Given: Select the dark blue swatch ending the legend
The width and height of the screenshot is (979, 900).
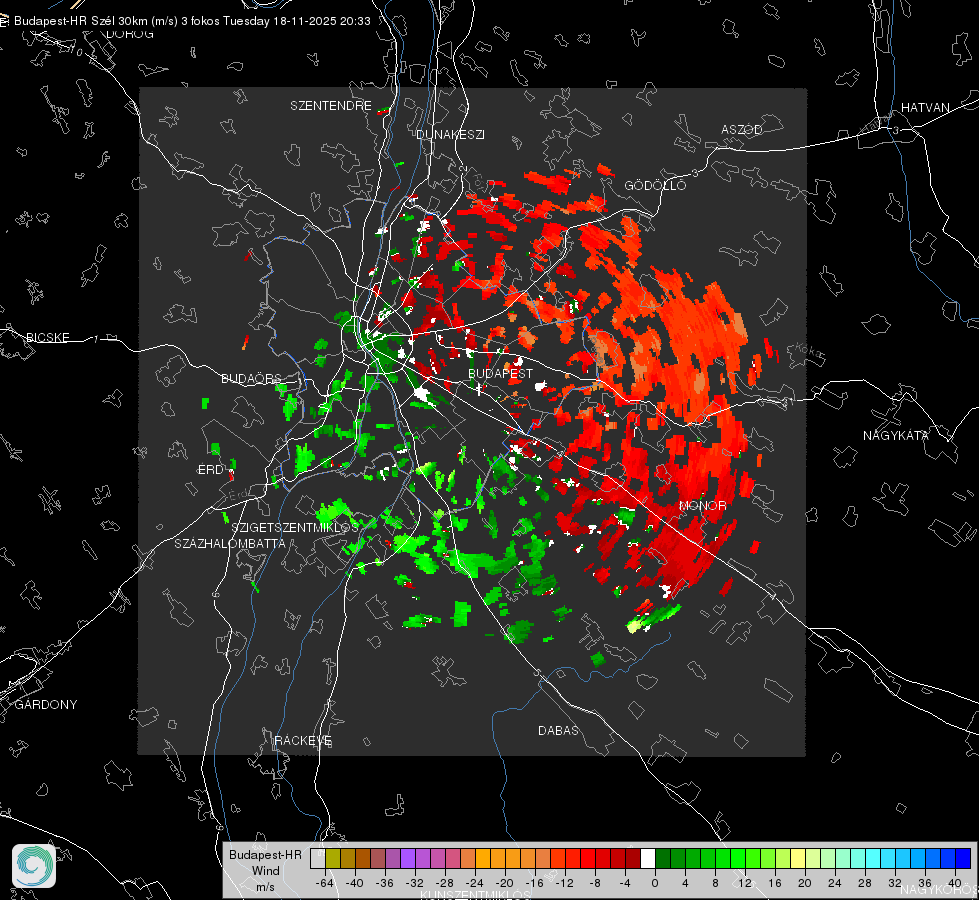Looking at the screenshot, I should coord(963,859).
